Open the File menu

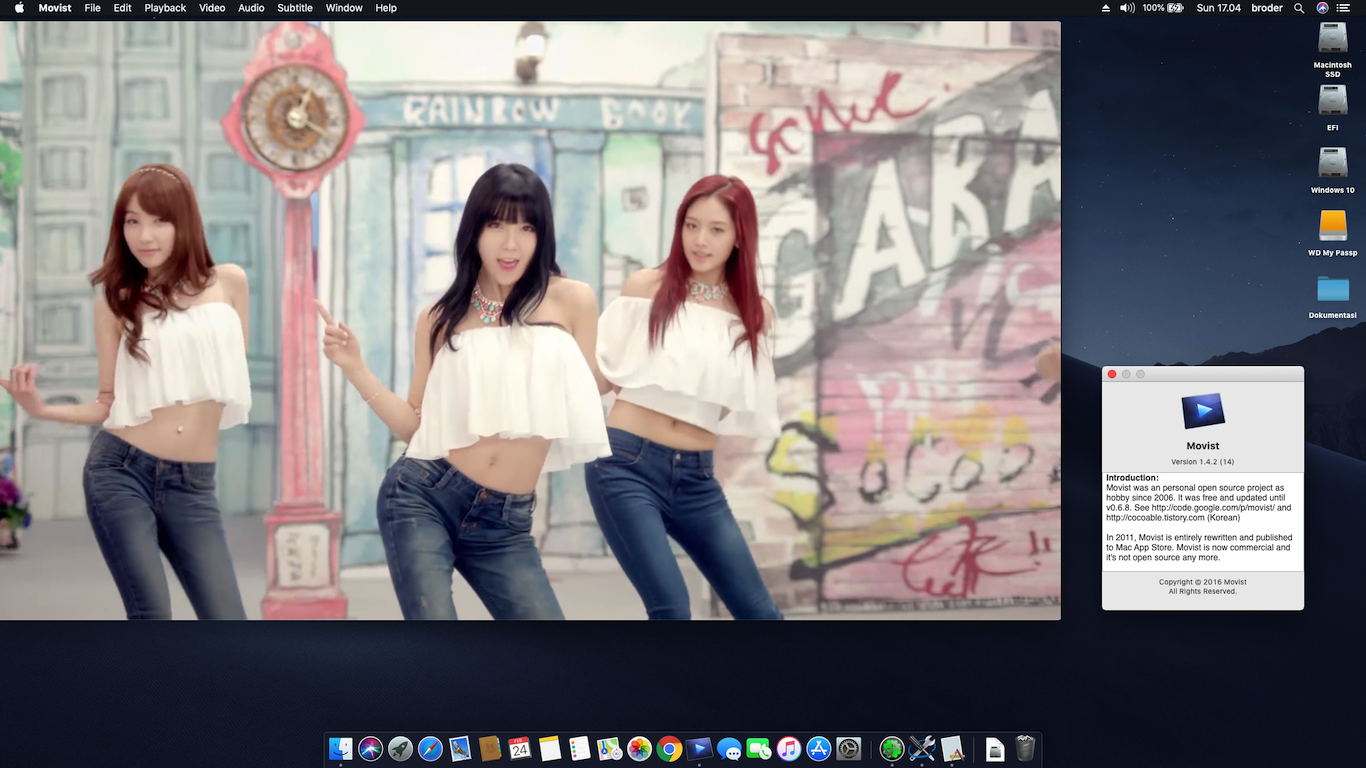93,8
